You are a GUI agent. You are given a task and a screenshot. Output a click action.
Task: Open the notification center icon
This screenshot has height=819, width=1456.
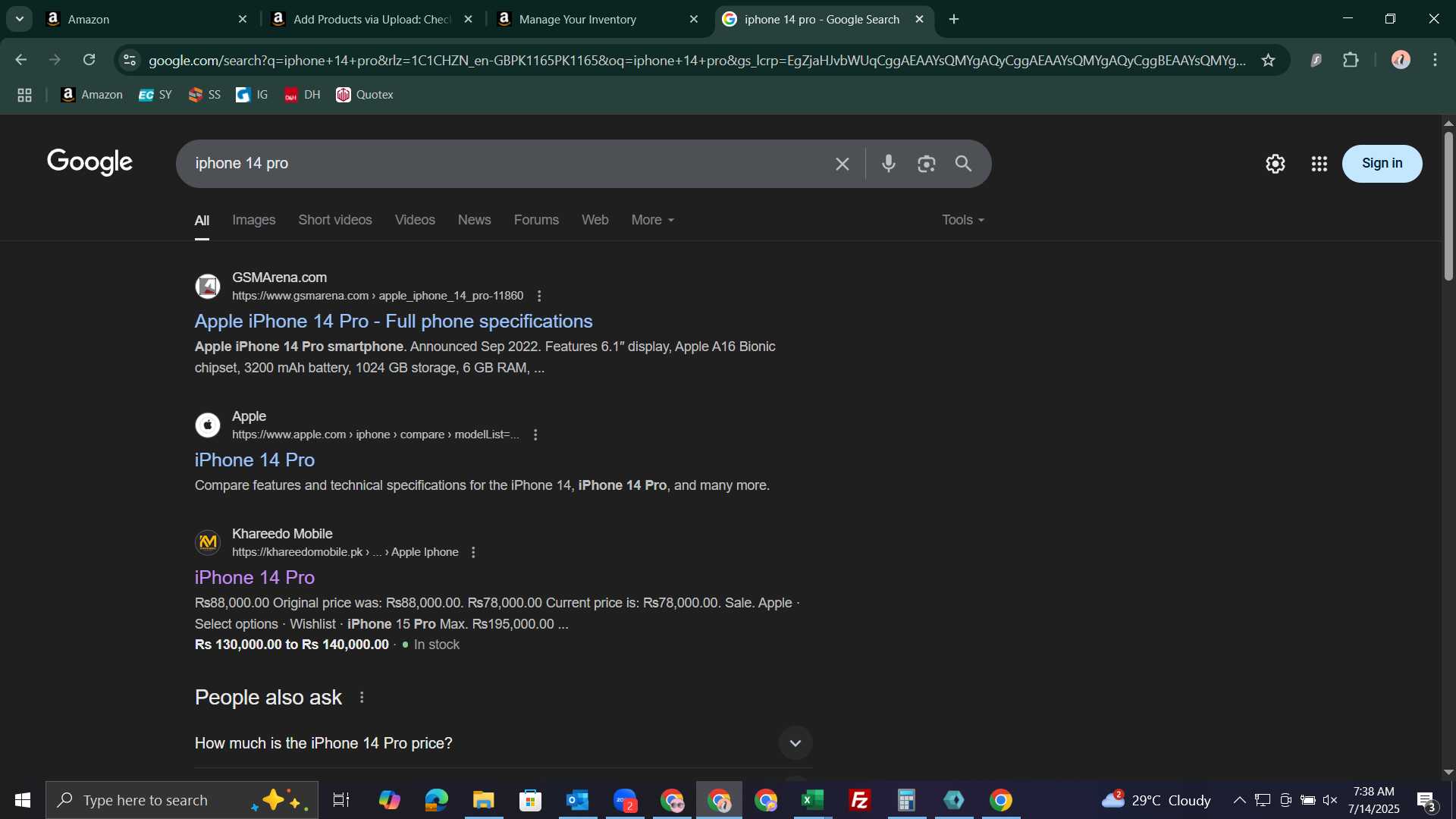pos(1426,801)
